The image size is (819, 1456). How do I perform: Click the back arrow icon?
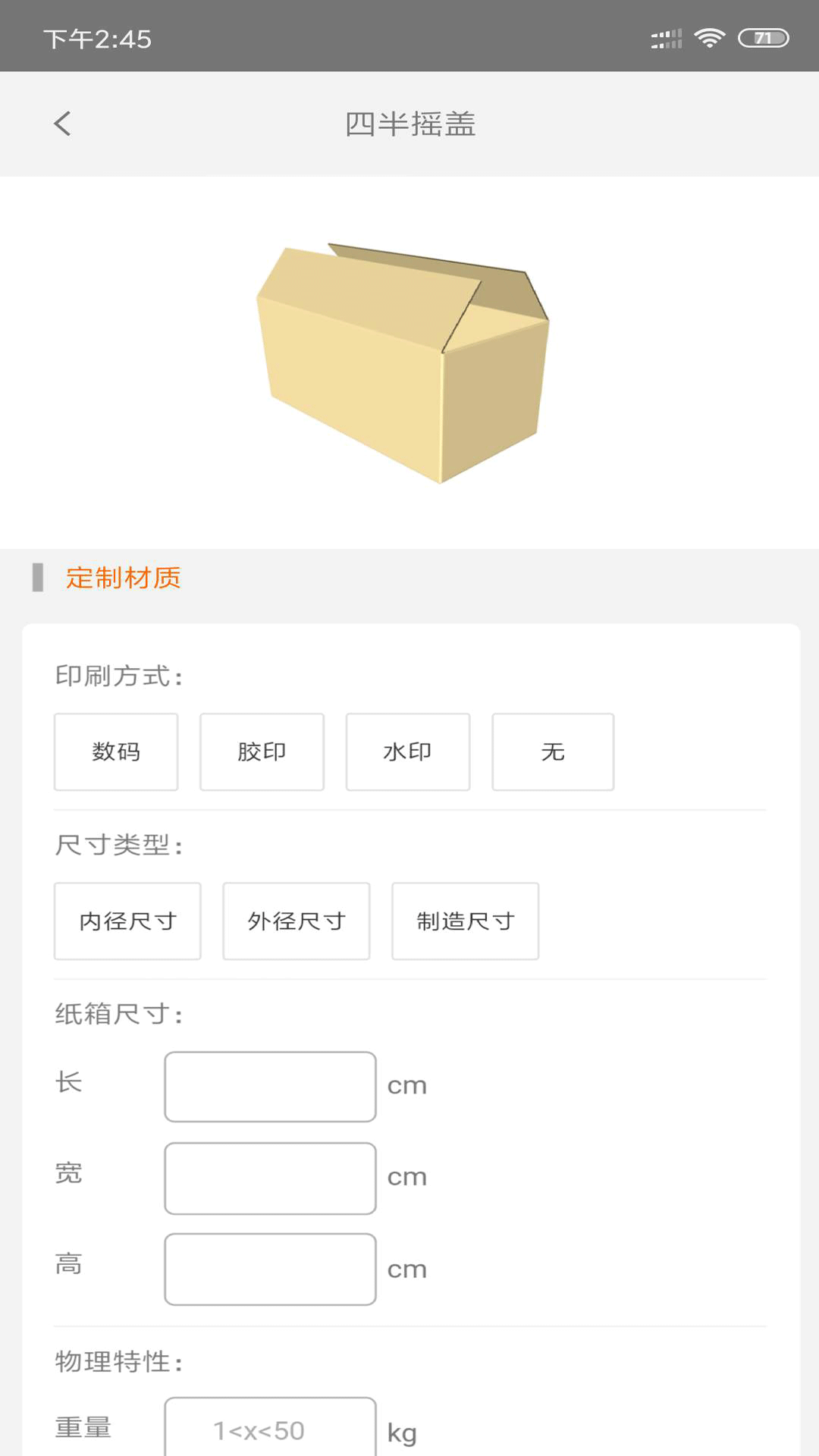click(x=62, y=124)
